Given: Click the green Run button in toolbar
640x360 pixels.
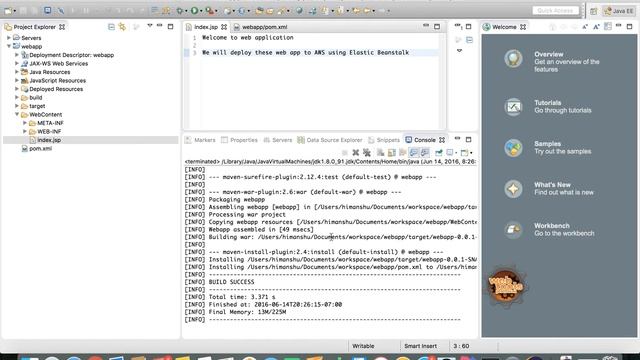Looking at the screenshot, I should point(194,11).
